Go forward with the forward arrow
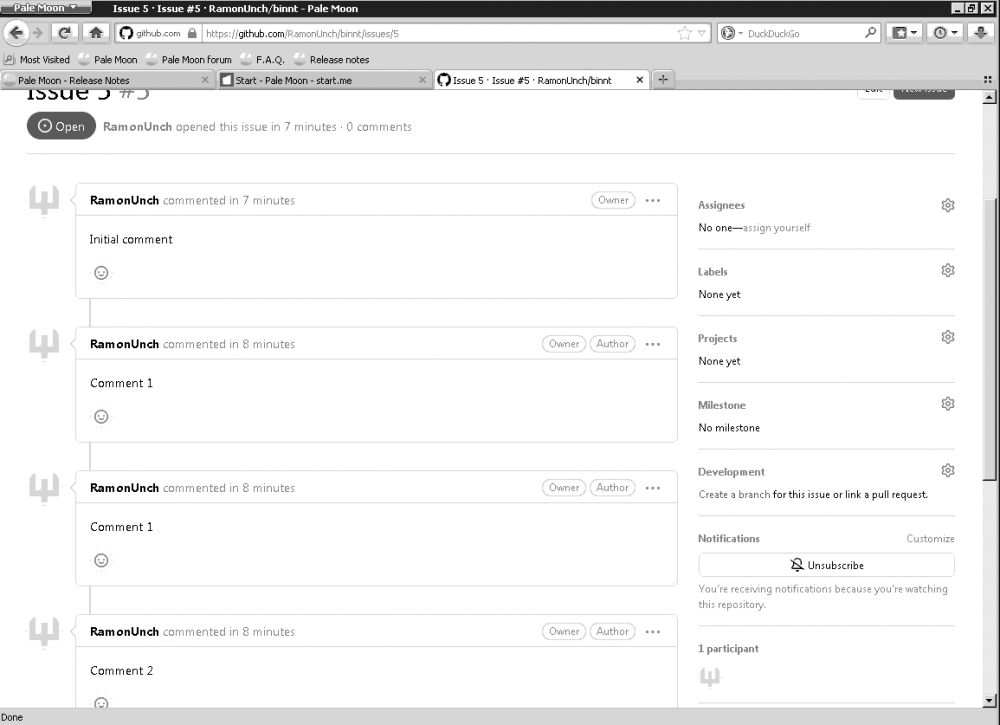 click(x=38, y=33)
